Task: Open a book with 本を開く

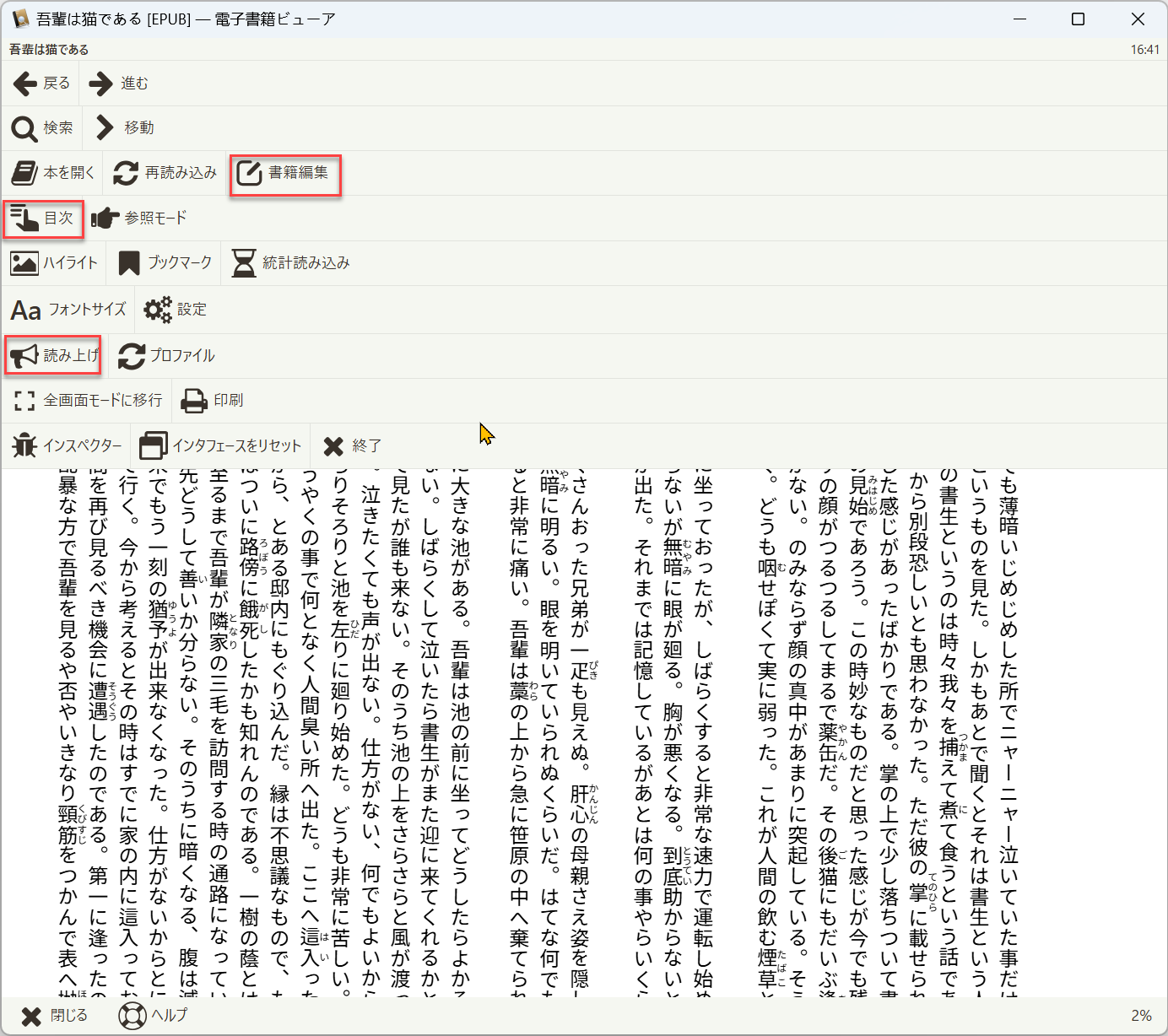Action: pyautogui.click(x=52, y=172)
